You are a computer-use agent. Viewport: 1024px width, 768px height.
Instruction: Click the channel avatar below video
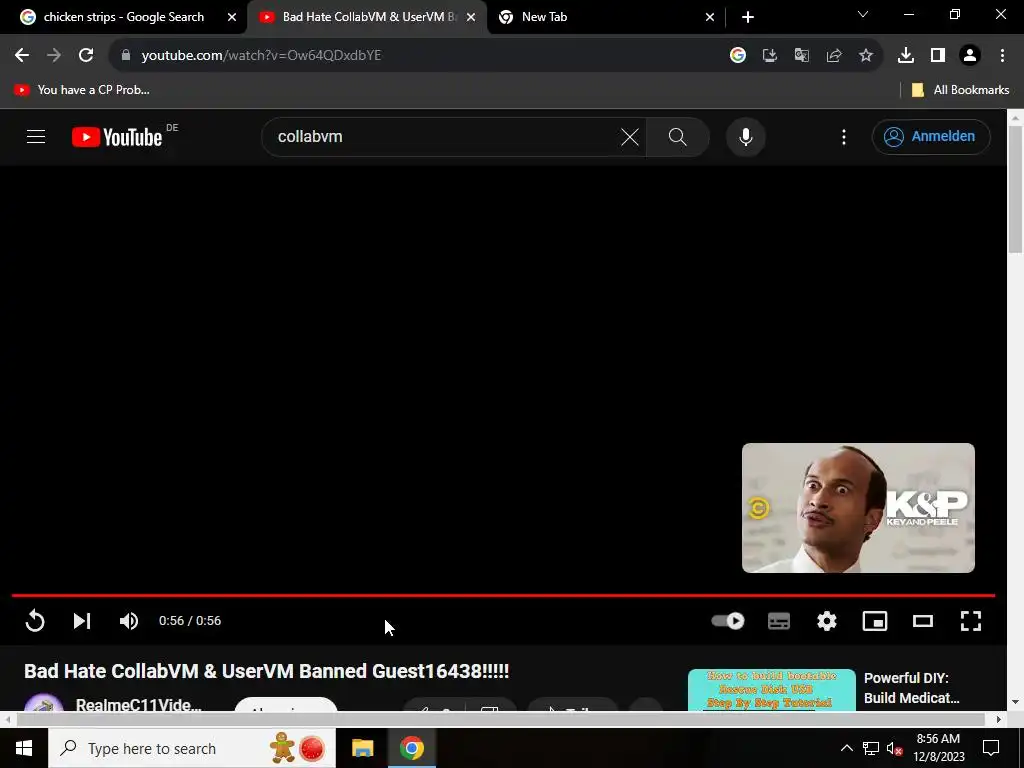coord(43,703)
